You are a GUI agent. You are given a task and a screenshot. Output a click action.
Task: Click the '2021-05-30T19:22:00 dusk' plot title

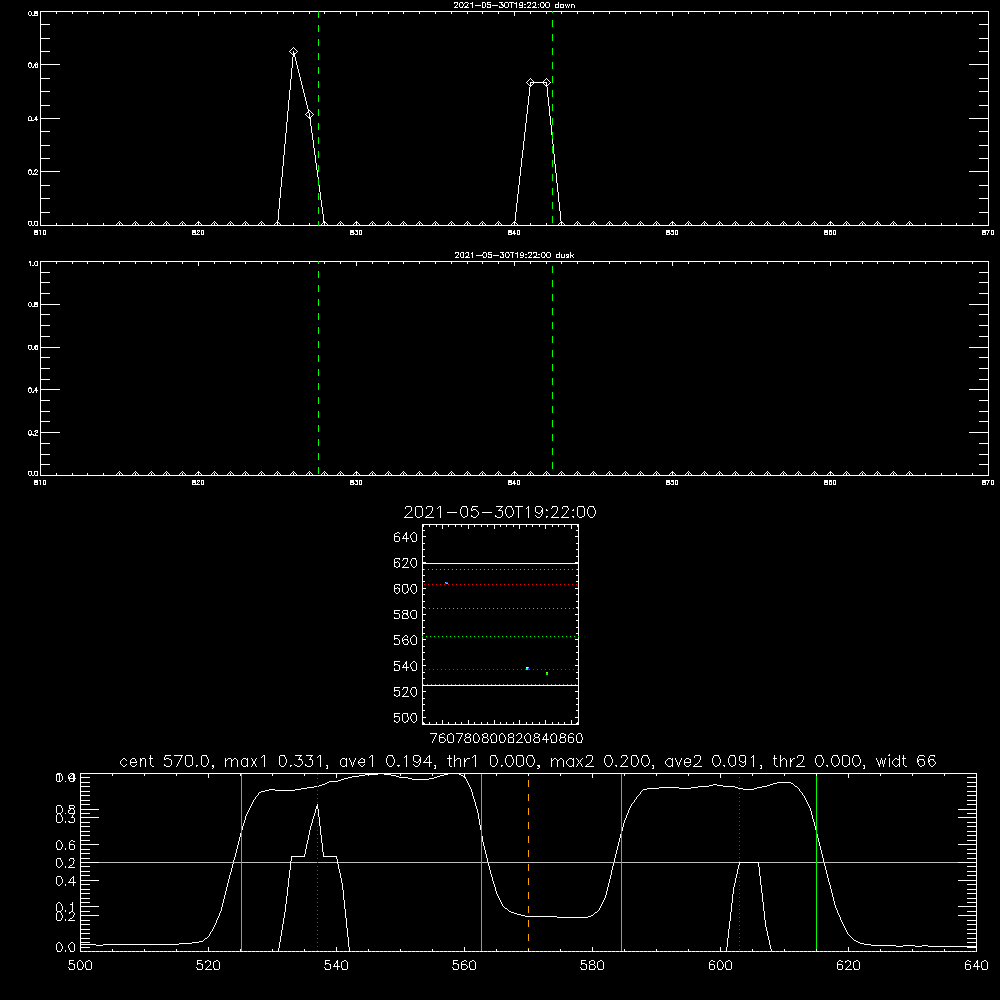coord(514,255)
